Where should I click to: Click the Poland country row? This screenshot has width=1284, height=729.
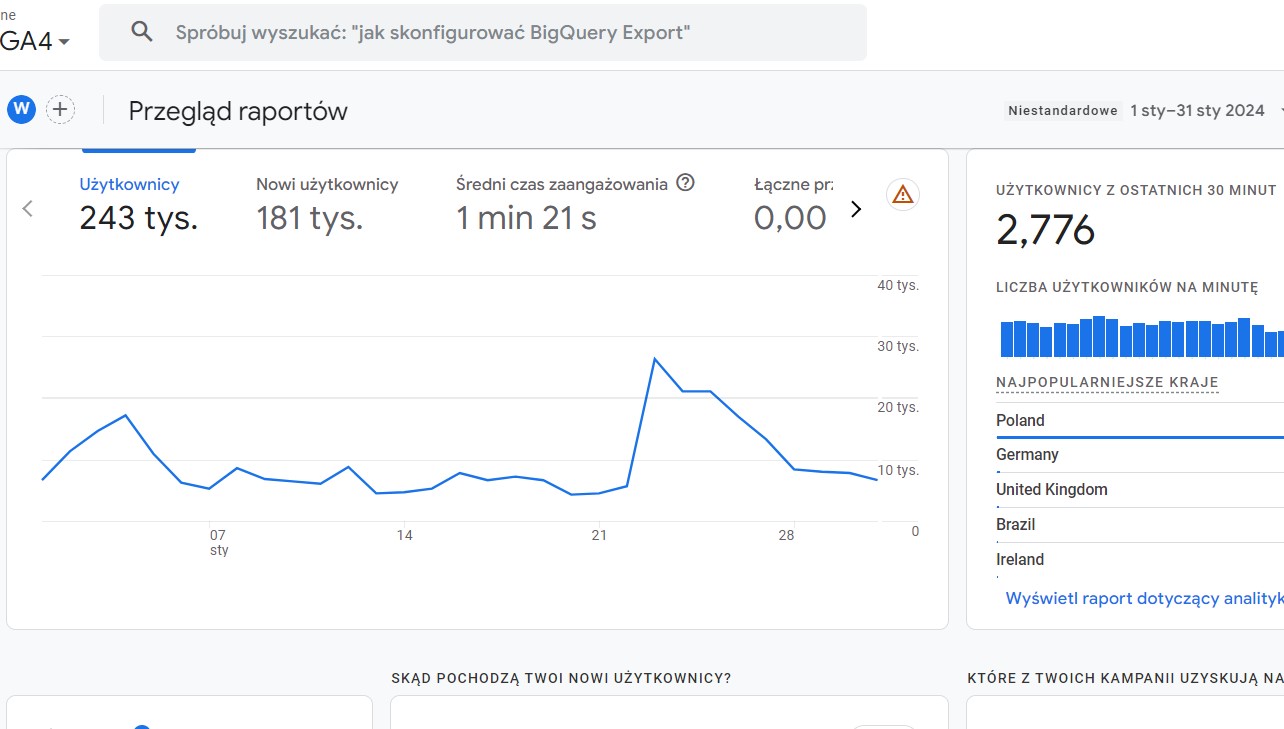tap(1020, 421)
